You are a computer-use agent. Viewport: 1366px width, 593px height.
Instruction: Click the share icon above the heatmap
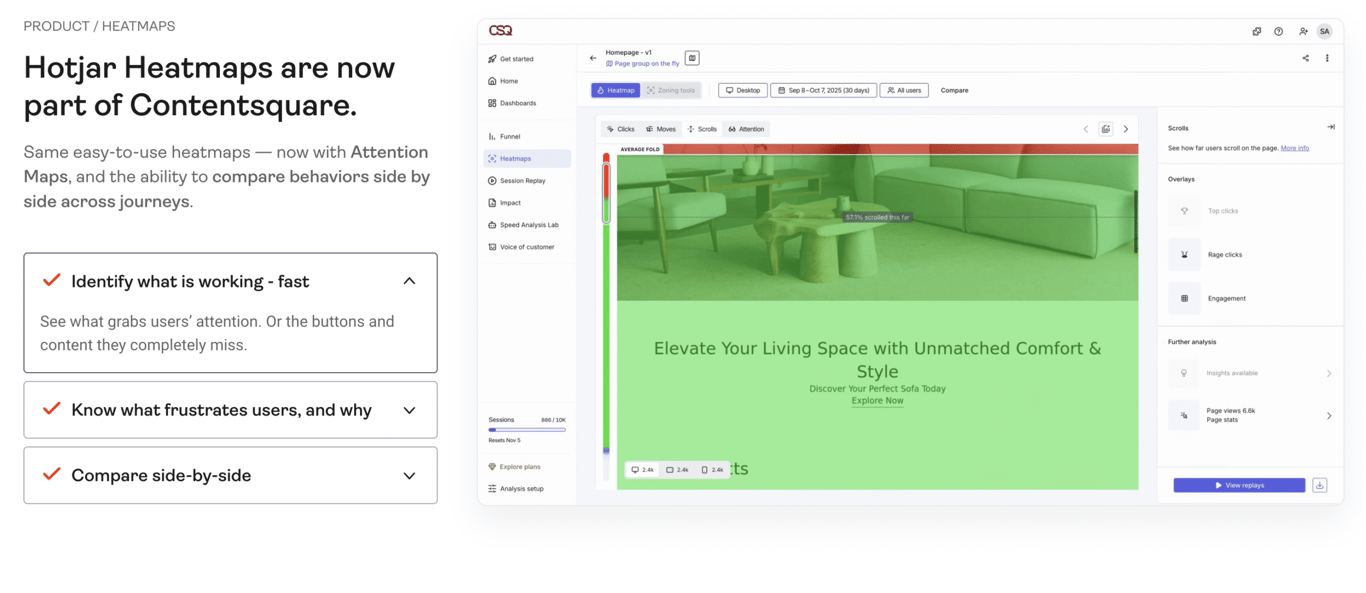coord(1305,58)
